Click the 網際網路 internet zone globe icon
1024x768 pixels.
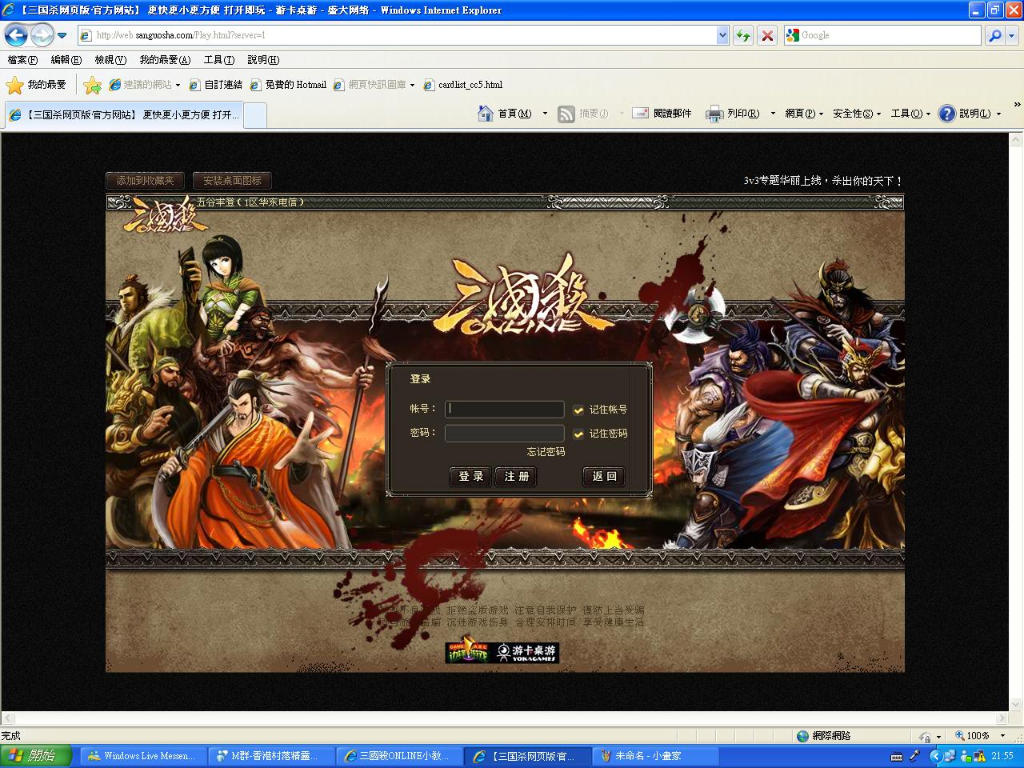pos(803,736)
